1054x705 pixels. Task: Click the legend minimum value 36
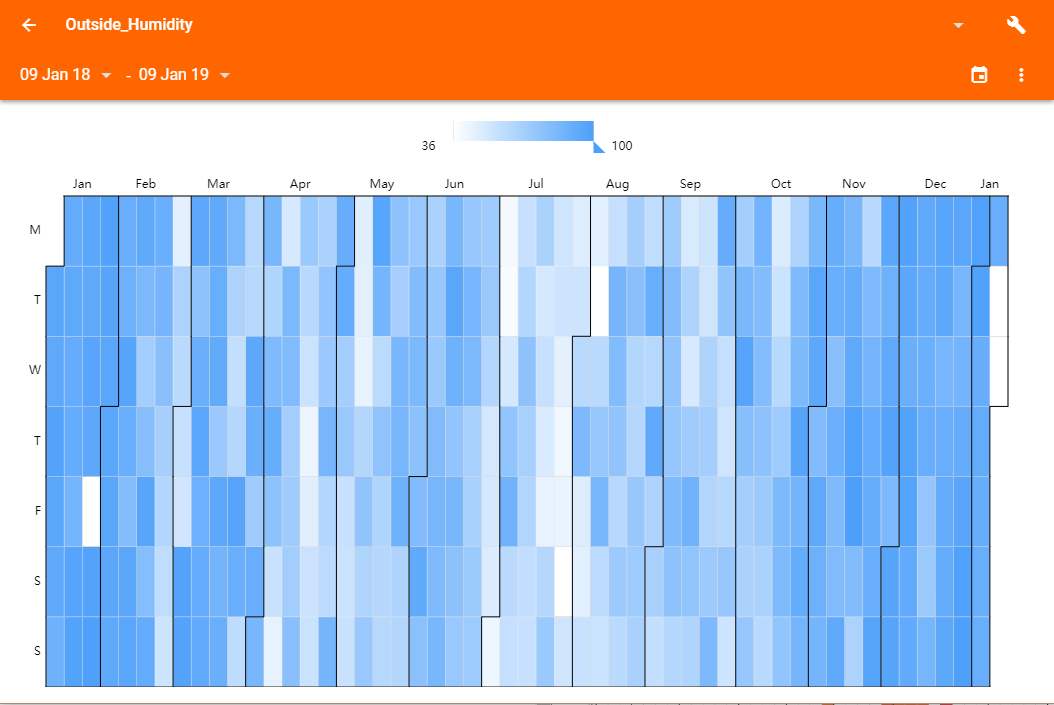(x=428, y=146)
